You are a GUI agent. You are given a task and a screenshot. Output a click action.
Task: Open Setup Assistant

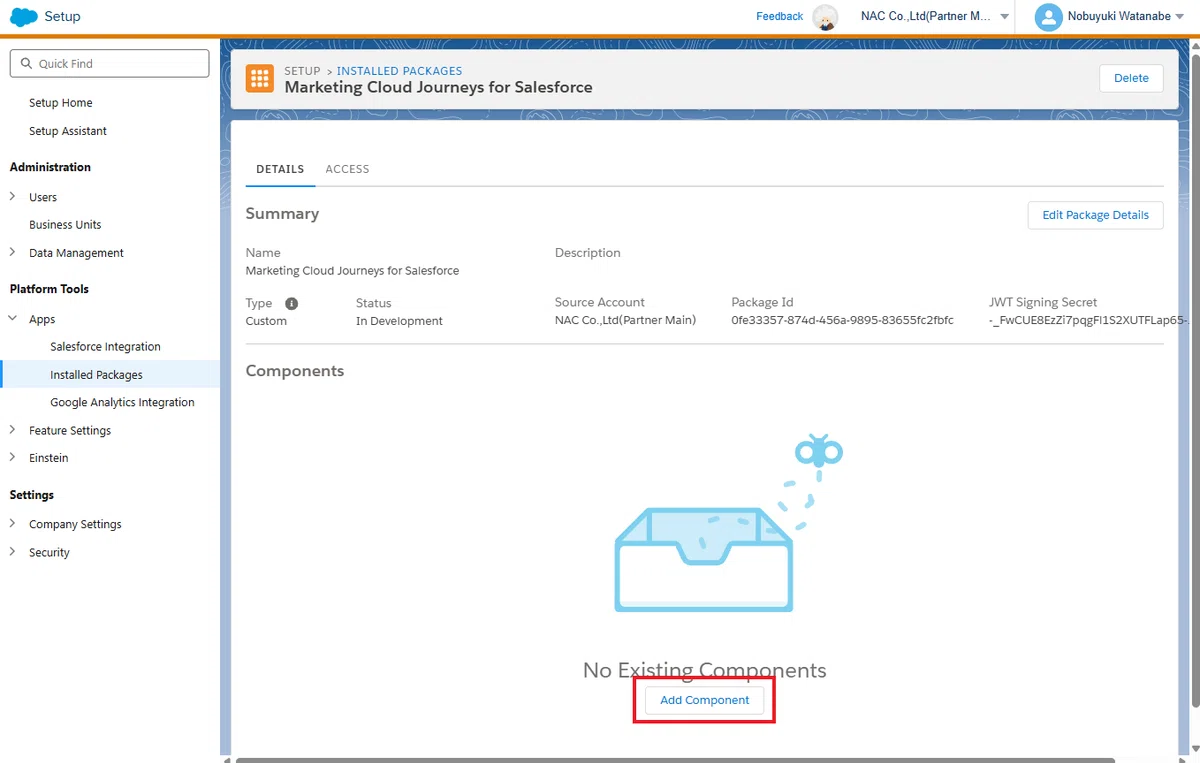tap(68, 131)
